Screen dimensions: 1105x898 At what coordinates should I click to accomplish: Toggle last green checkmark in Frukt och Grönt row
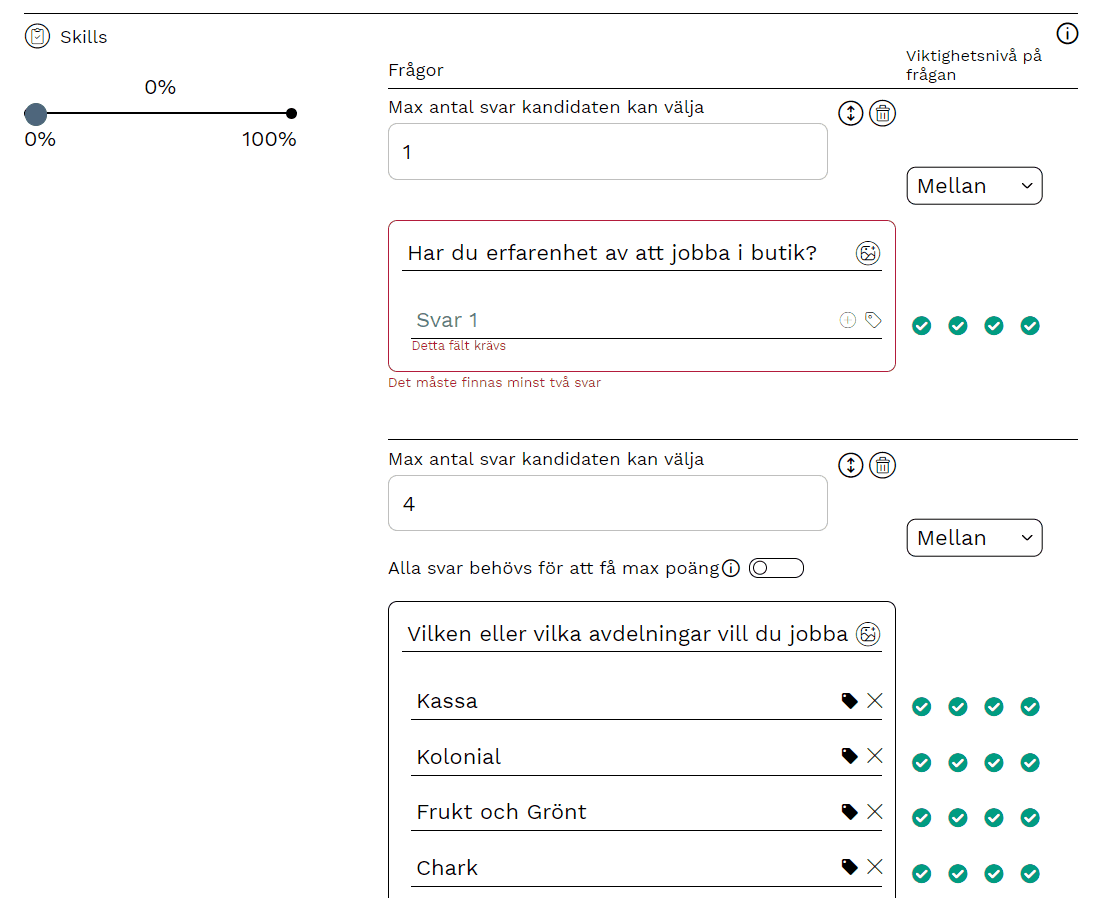(1030, 818)
